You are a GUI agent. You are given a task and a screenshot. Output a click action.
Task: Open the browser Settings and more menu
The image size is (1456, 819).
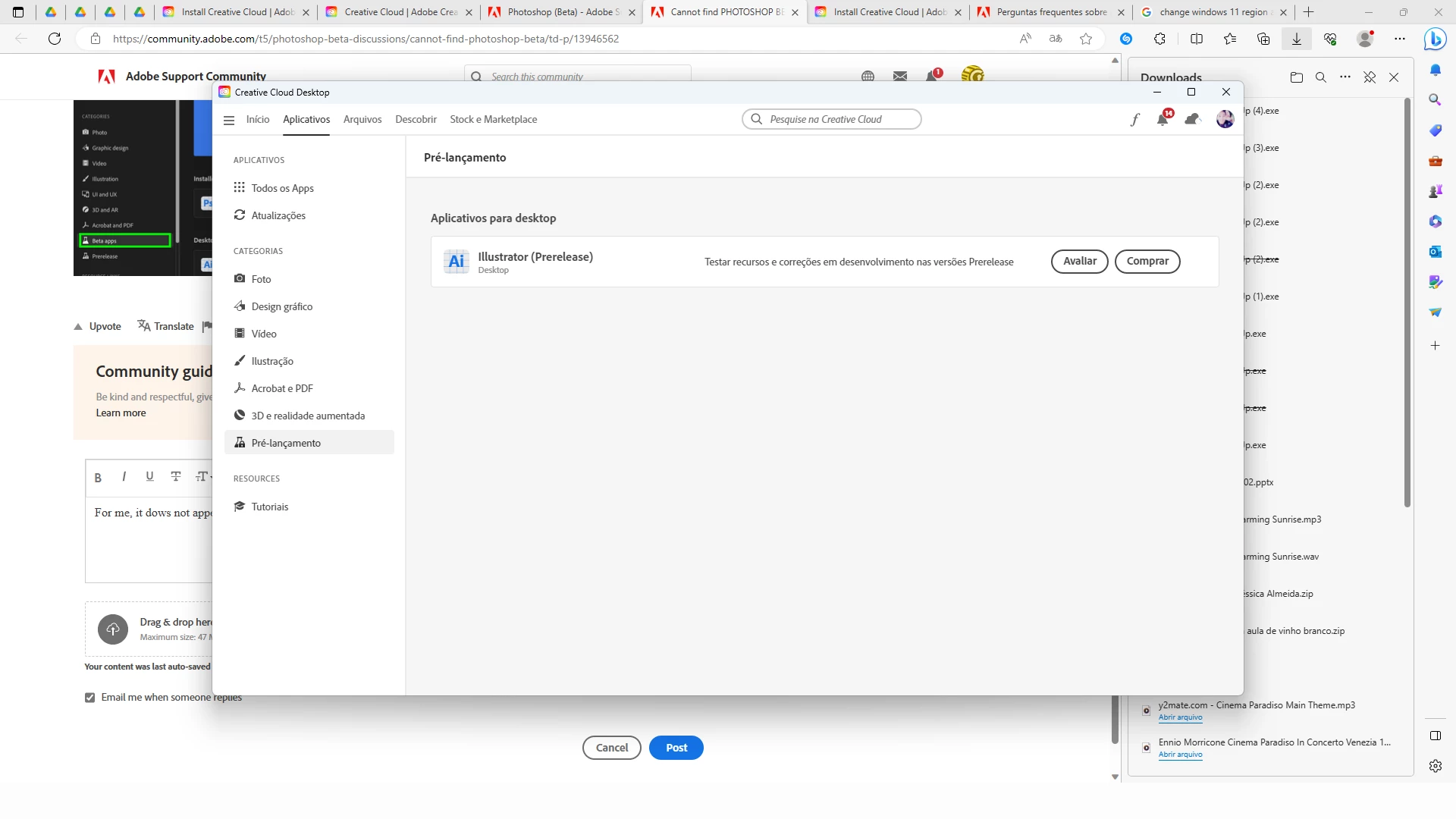point(1400,39)
